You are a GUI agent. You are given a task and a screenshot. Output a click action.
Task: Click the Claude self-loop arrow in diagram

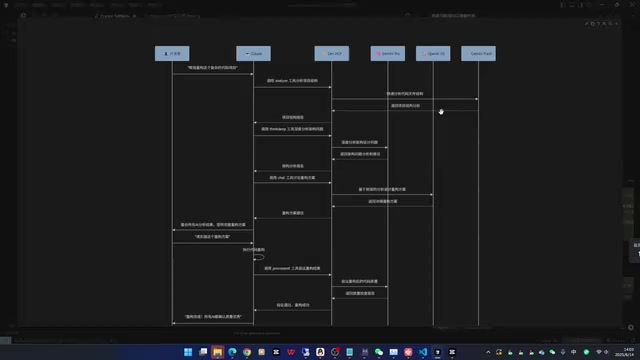click(x=259, y=257)
